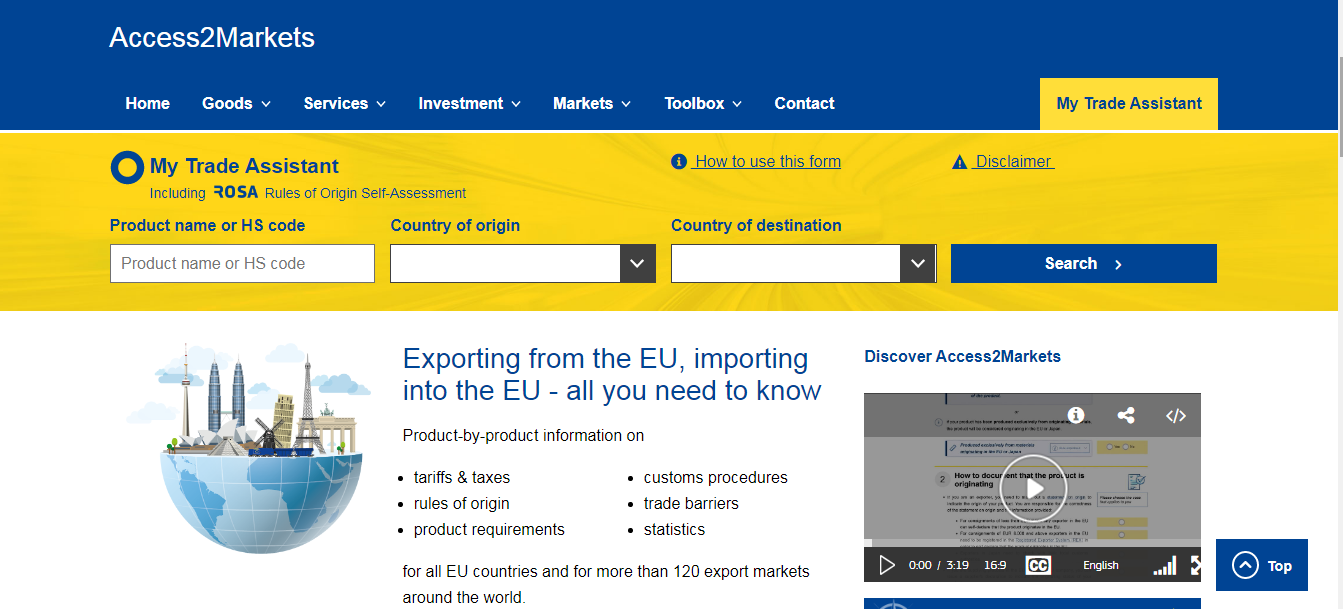The height and width of the screenshot is (609, 1343).
Task: Click the Top button to return up
Action: [1264, 565]
